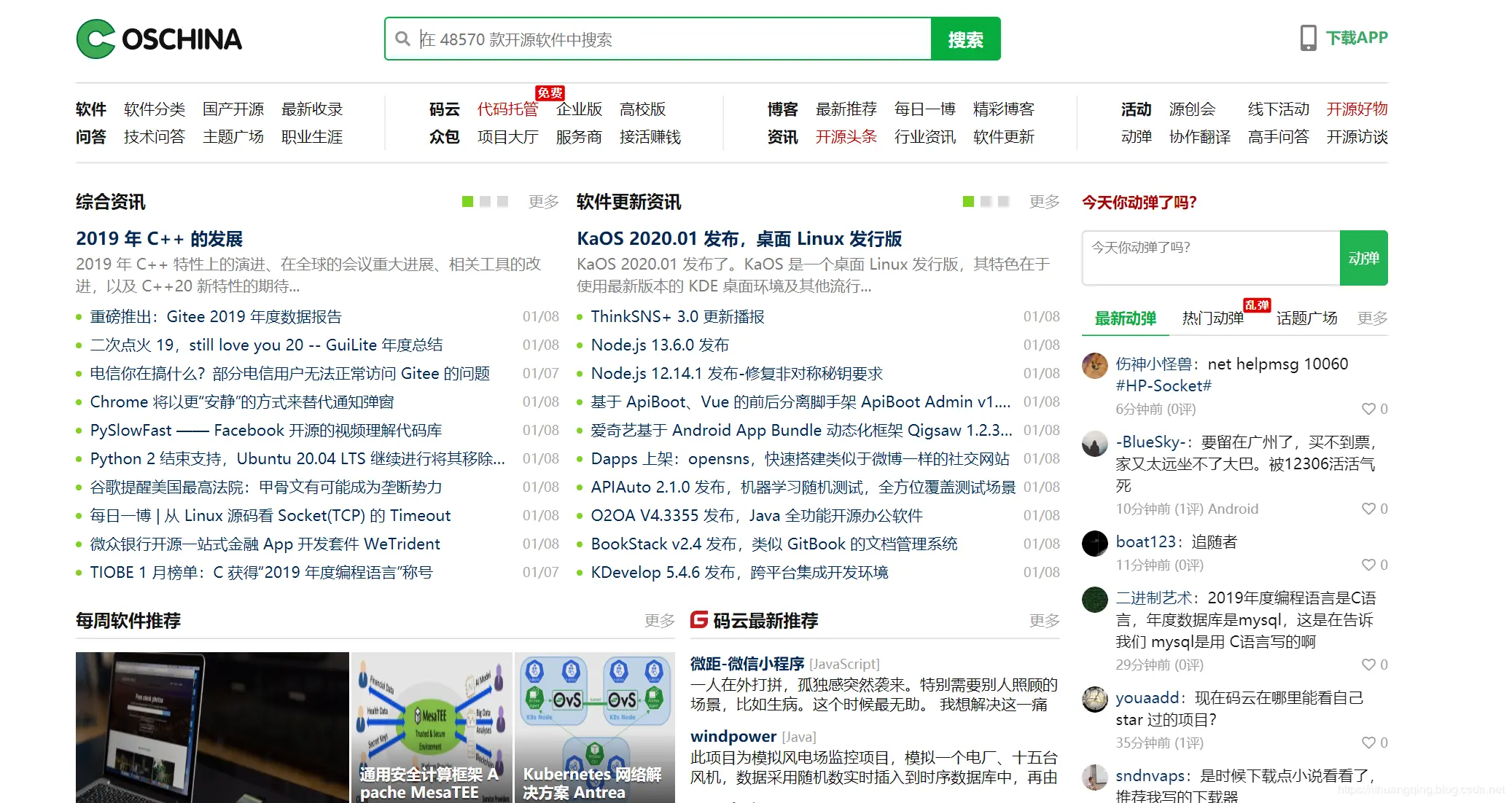This screenshot has height=803, width=1512.
Task: Click the green 搜索 button
Action: click(965, 39)
